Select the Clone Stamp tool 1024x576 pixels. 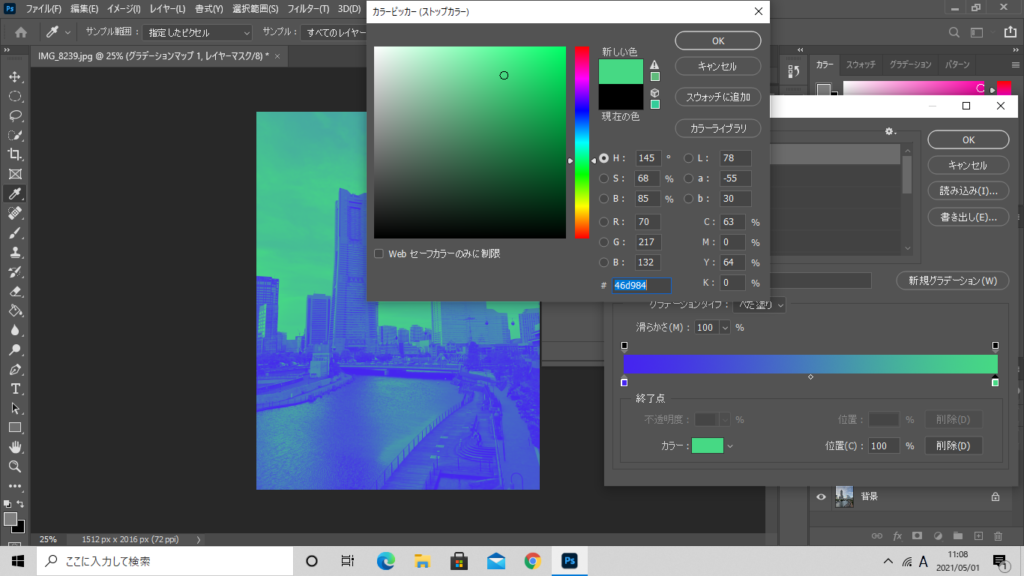point(14,253)
